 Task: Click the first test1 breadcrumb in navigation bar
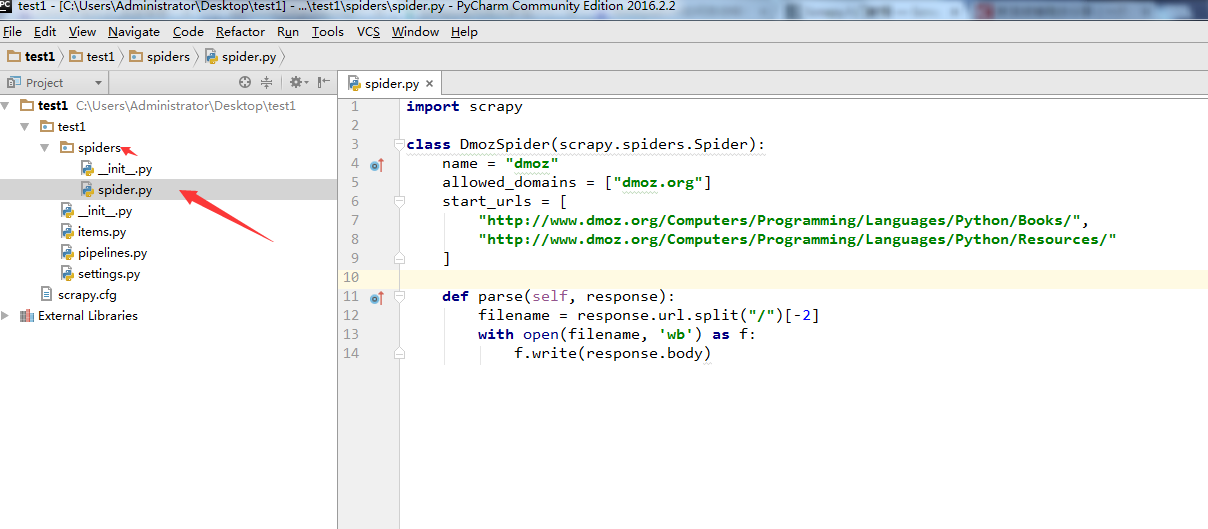click(x=31, y=57)
